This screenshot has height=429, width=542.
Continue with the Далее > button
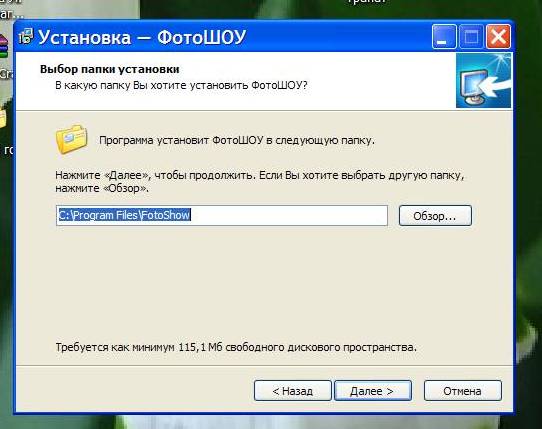[x=373, y=391]
